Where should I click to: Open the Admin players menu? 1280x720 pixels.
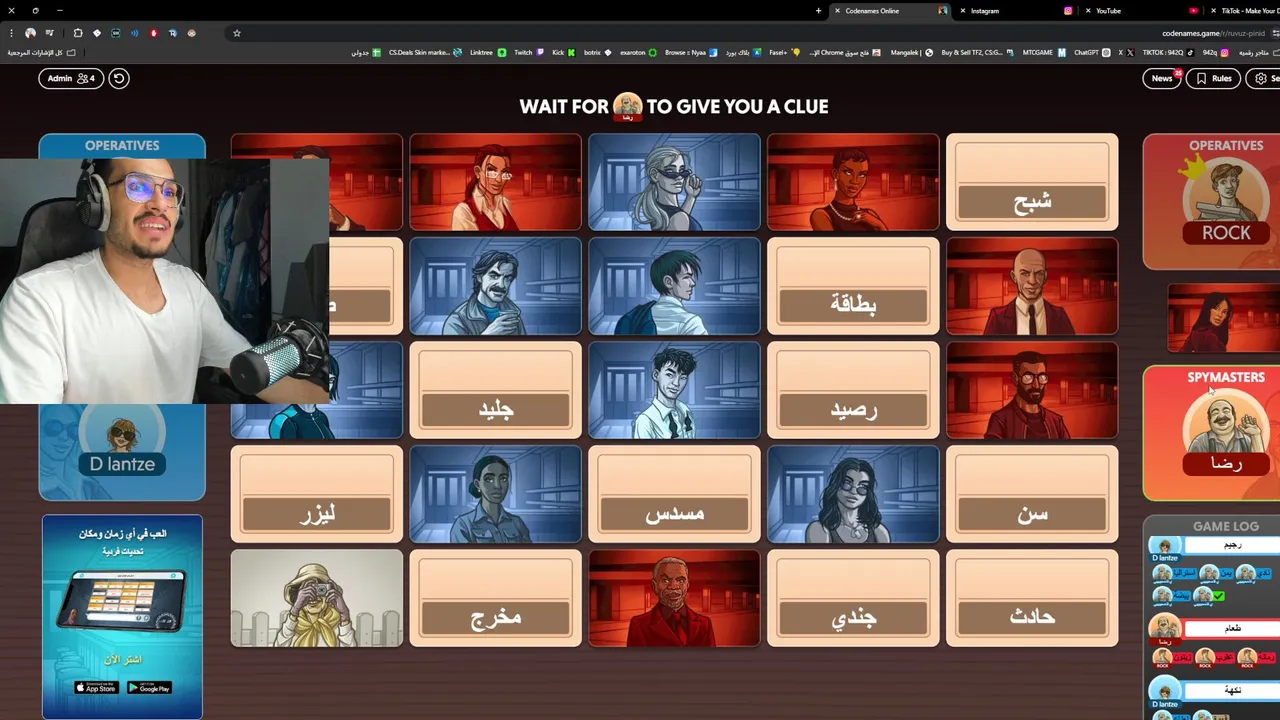pyautogui.click(x=71, y=78)
